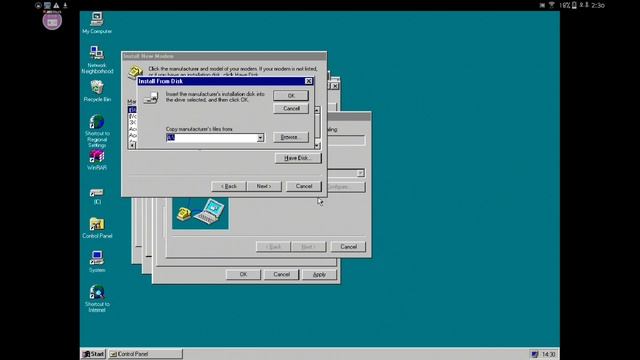Close the Install From Disk dialog
The height and width of the screenshot is (360, 640).
coord(309,81)
